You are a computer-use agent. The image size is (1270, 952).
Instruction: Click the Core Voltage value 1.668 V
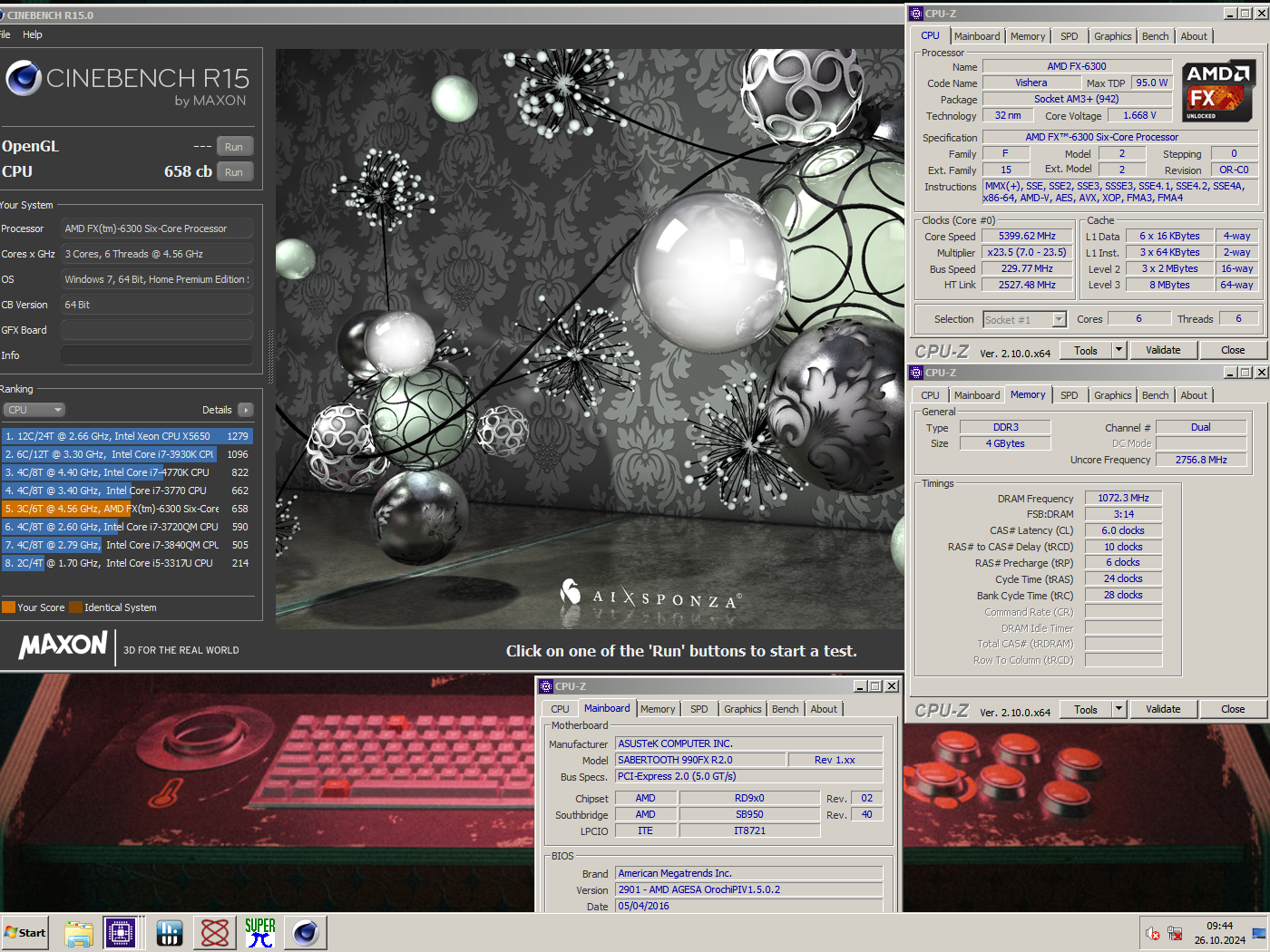[x=1139, y=115]
